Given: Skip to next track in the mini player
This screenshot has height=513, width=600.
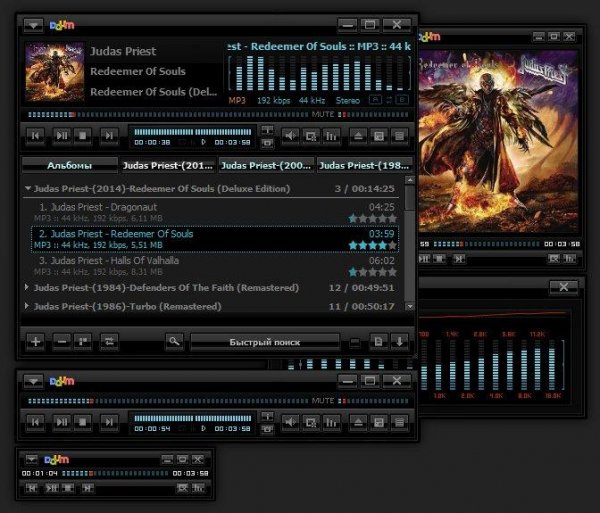Looking at the screenshot, I should coord(88,488).
